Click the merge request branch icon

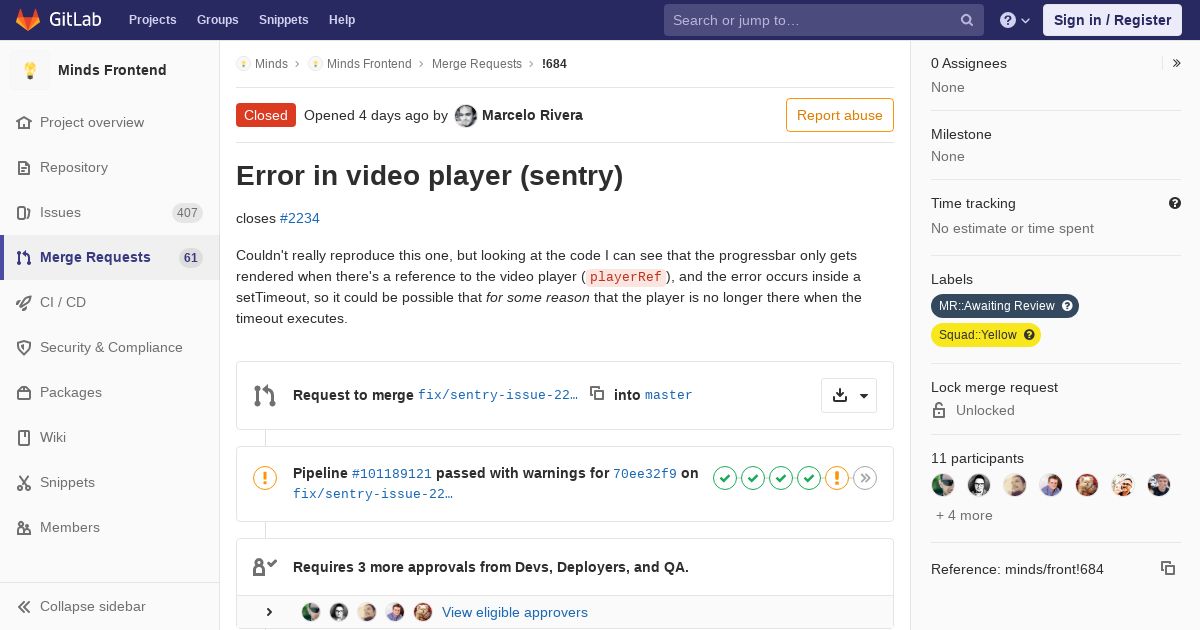pos(265,395)
